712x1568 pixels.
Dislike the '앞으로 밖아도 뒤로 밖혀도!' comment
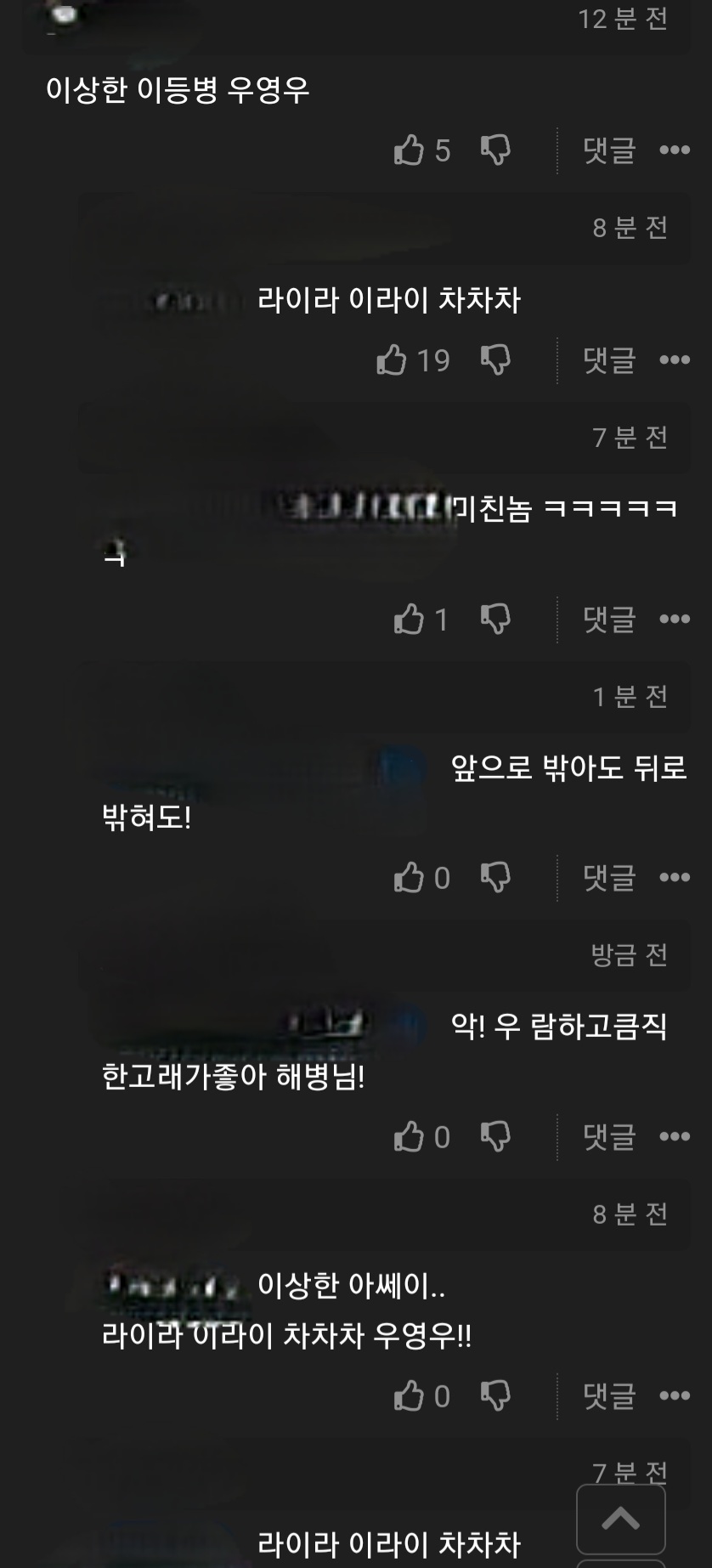click(x=495, y=877)
